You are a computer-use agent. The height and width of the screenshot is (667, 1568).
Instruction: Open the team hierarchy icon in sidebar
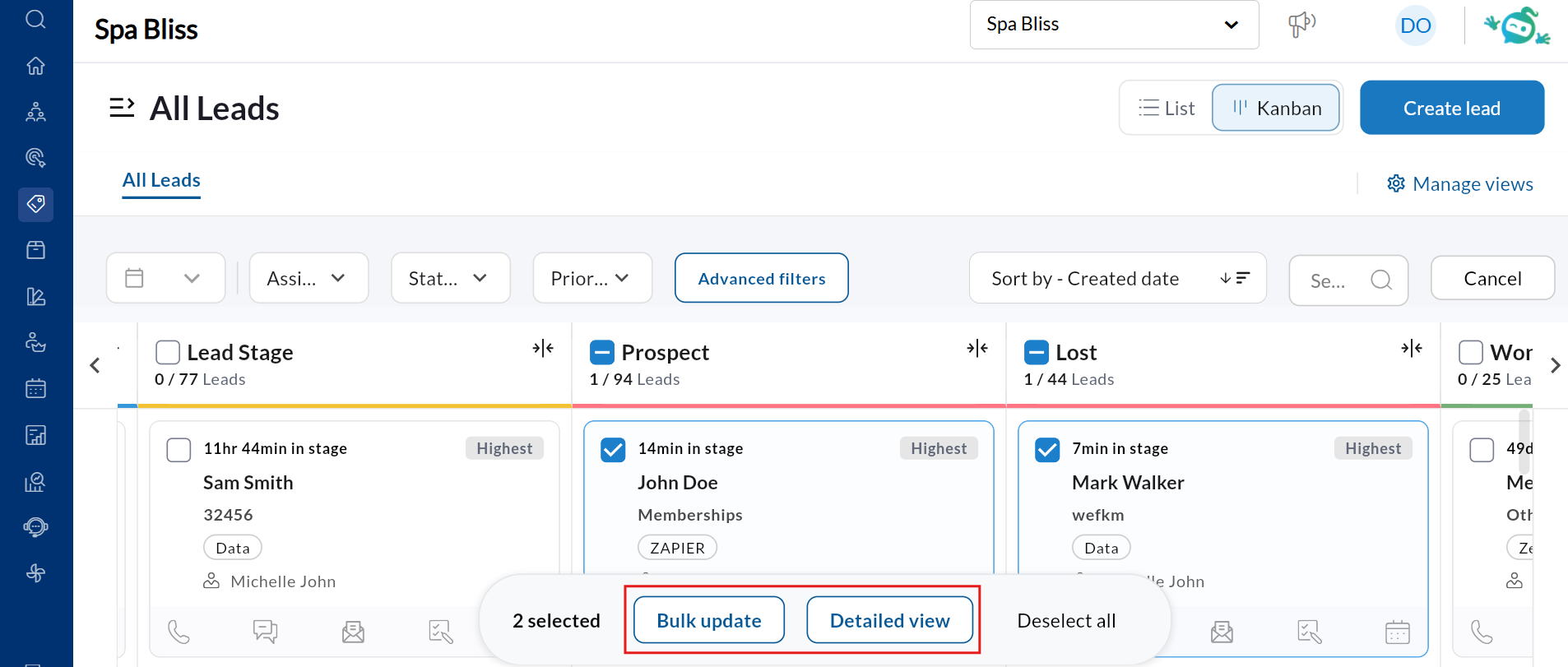[x=35, y=112]
